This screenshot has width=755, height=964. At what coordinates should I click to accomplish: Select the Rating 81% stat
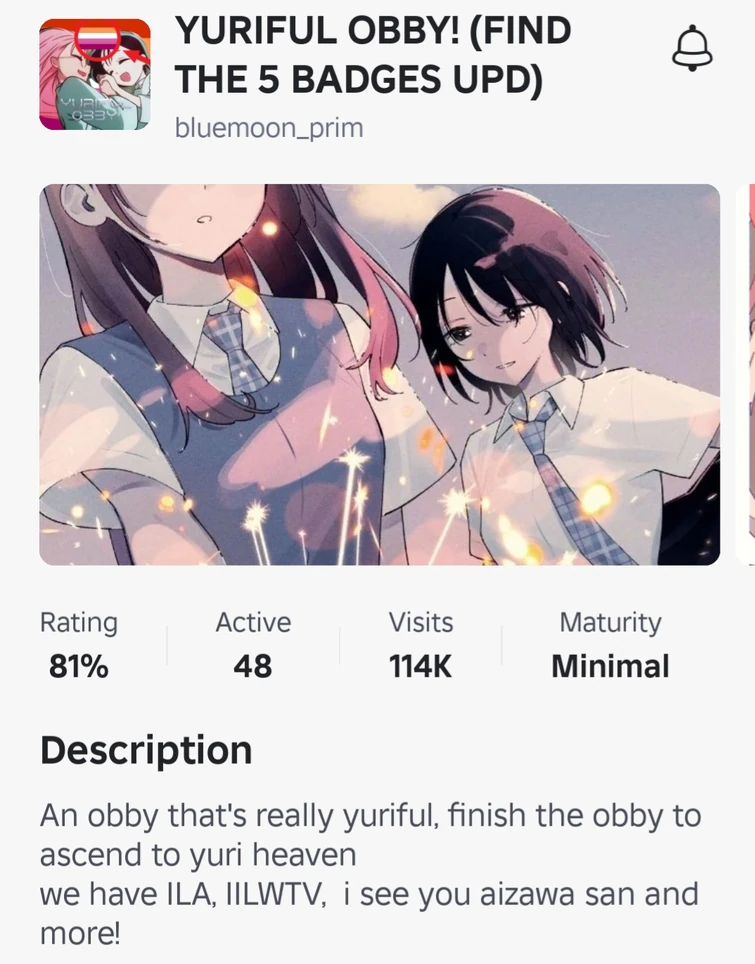[x=79, y=644]
